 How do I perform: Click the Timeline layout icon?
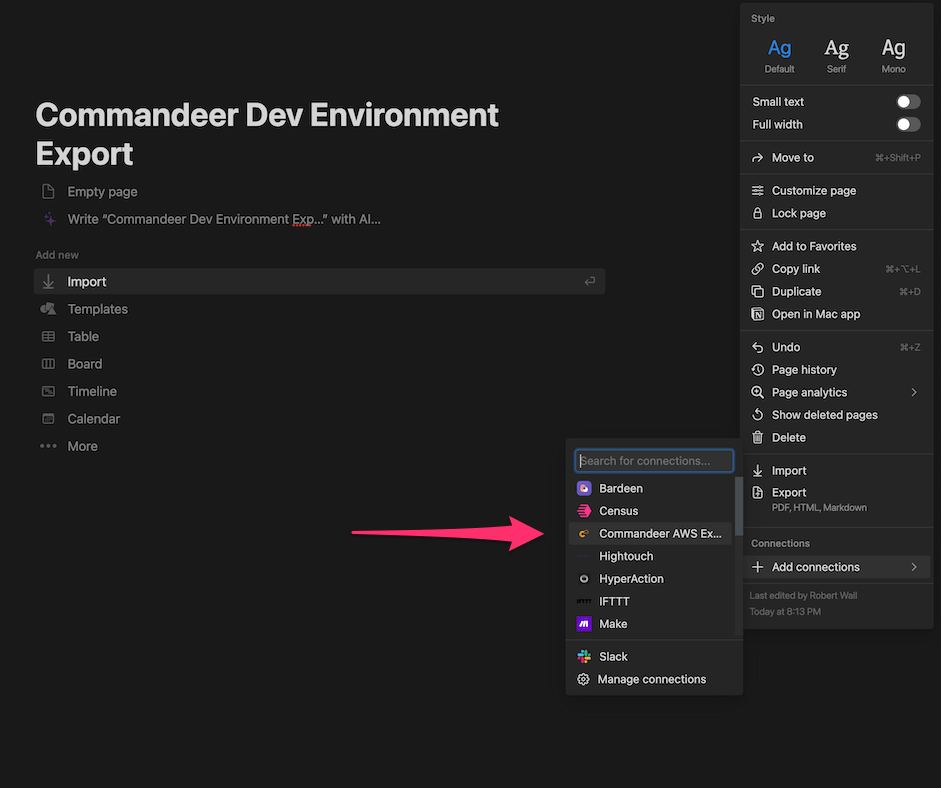click(x=48, y=391)
